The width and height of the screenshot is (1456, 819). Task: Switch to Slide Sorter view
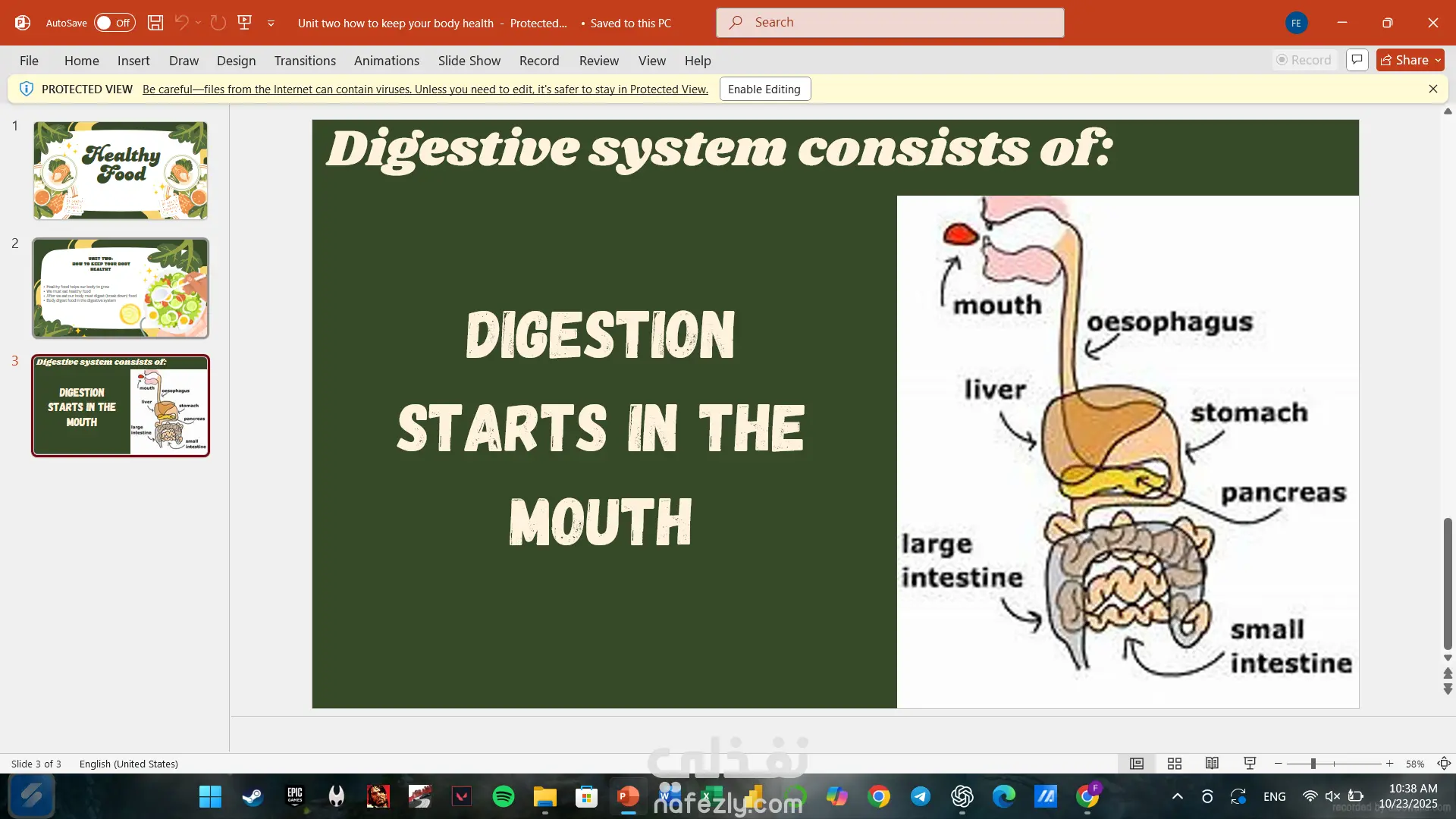[1174, 764]
